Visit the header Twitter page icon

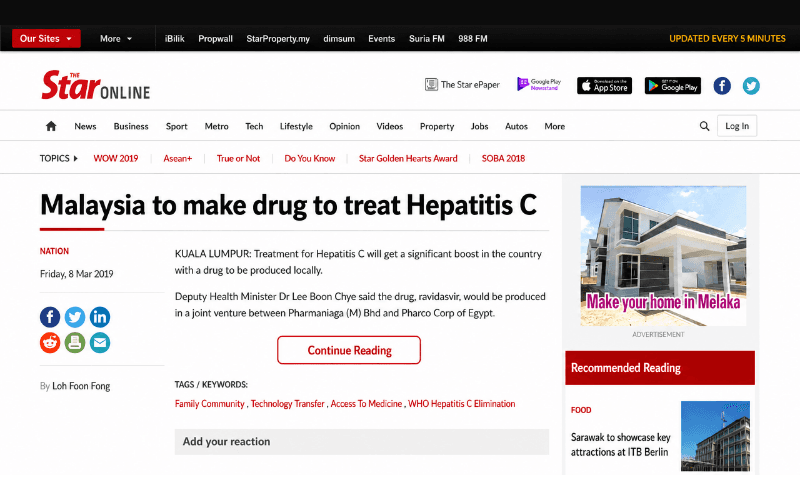click(x=751, y=86)
